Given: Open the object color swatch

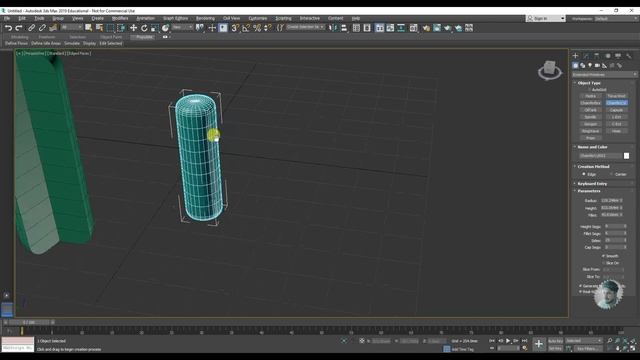Looking at the screenshot, I should 627,156.
